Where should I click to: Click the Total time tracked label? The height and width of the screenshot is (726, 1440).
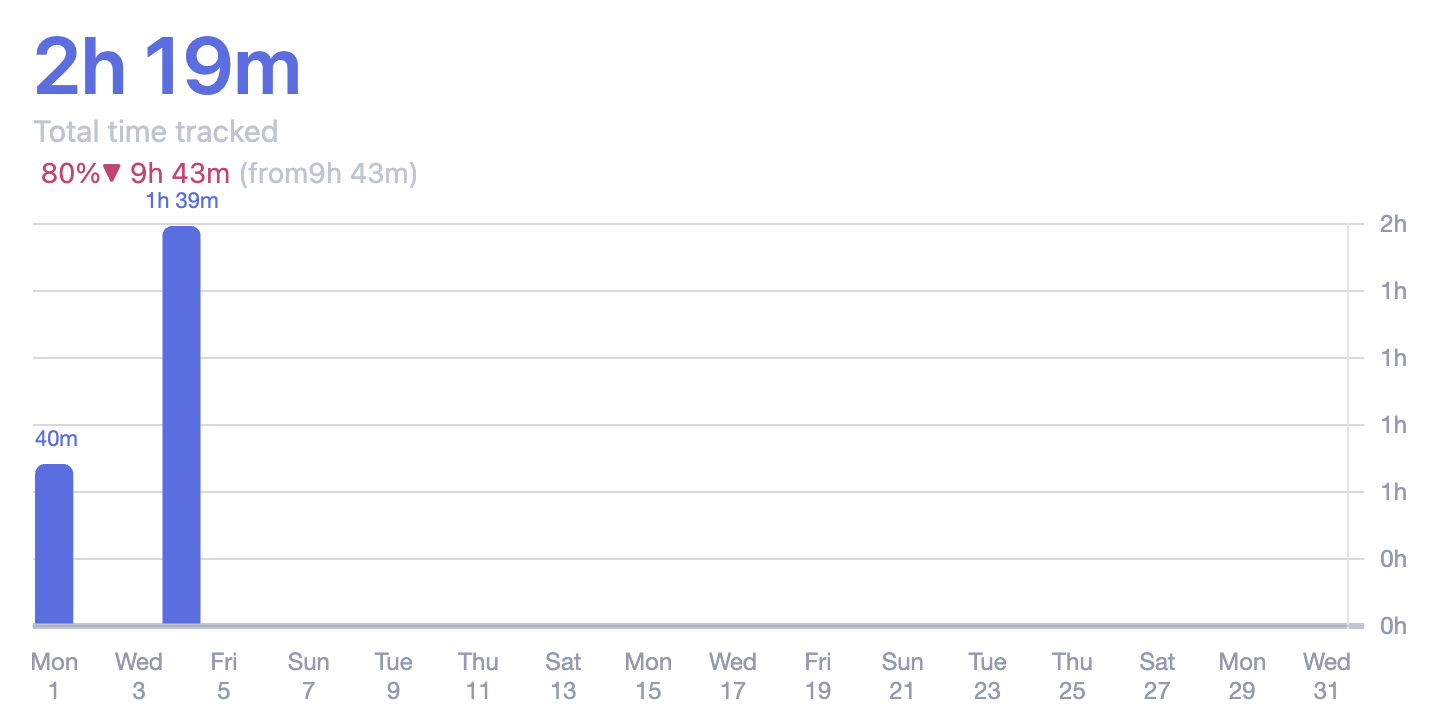156,132
